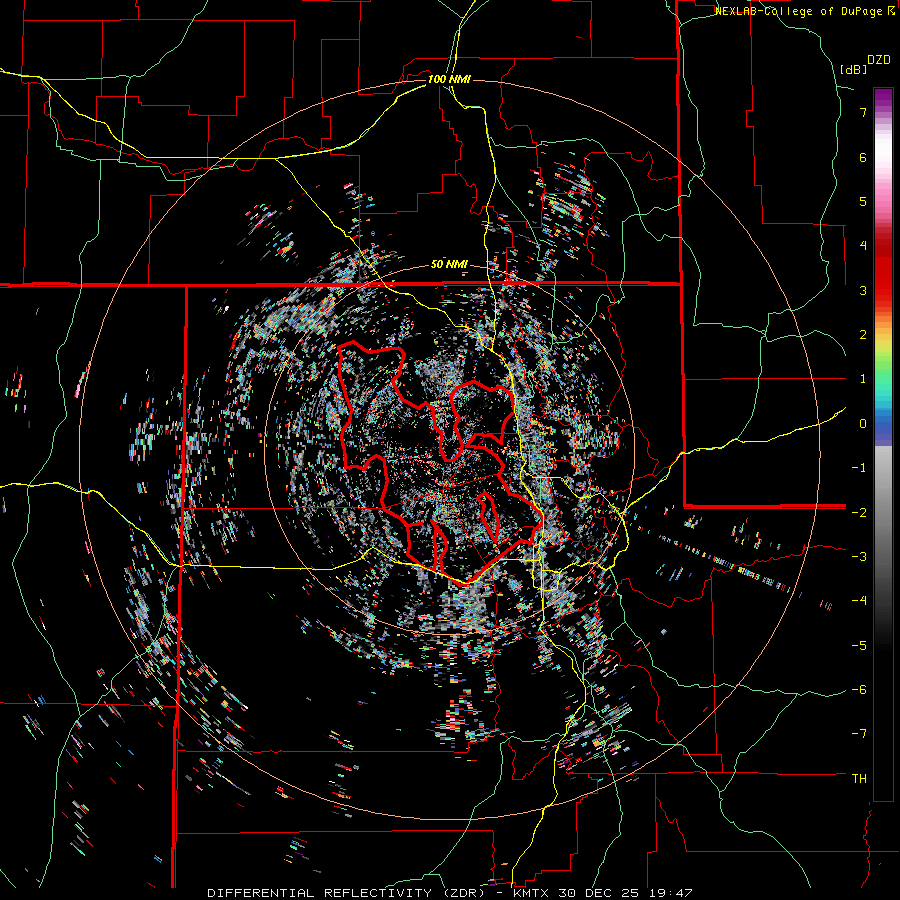Click the TH threshold label on the scale

pyautogui.click(x=859, y=778)
